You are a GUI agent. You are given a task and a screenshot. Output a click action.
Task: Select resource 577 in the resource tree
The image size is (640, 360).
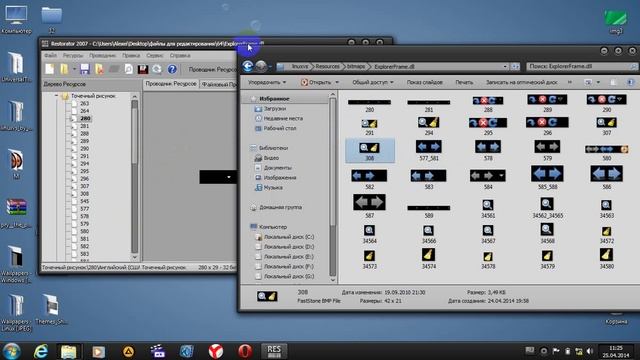pos(84,209)
